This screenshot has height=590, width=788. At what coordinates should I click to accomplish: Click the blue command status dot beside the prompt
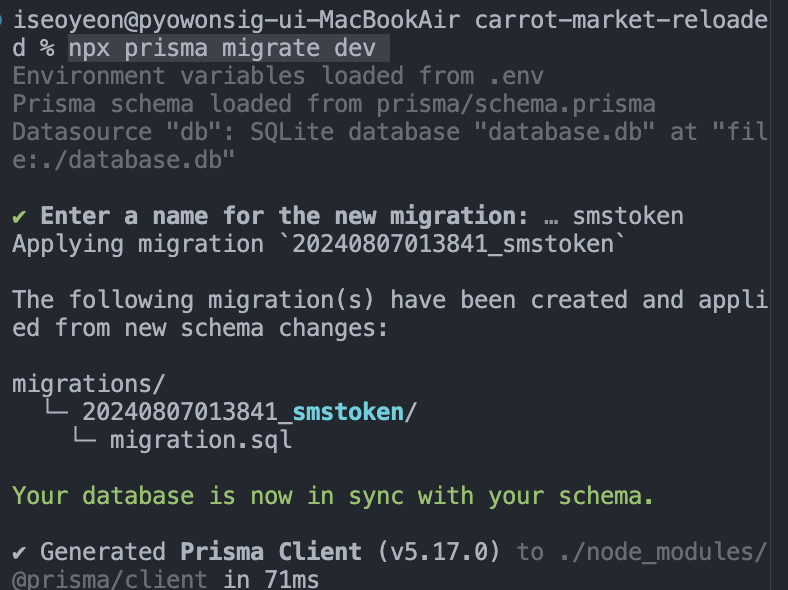[1, 21]
